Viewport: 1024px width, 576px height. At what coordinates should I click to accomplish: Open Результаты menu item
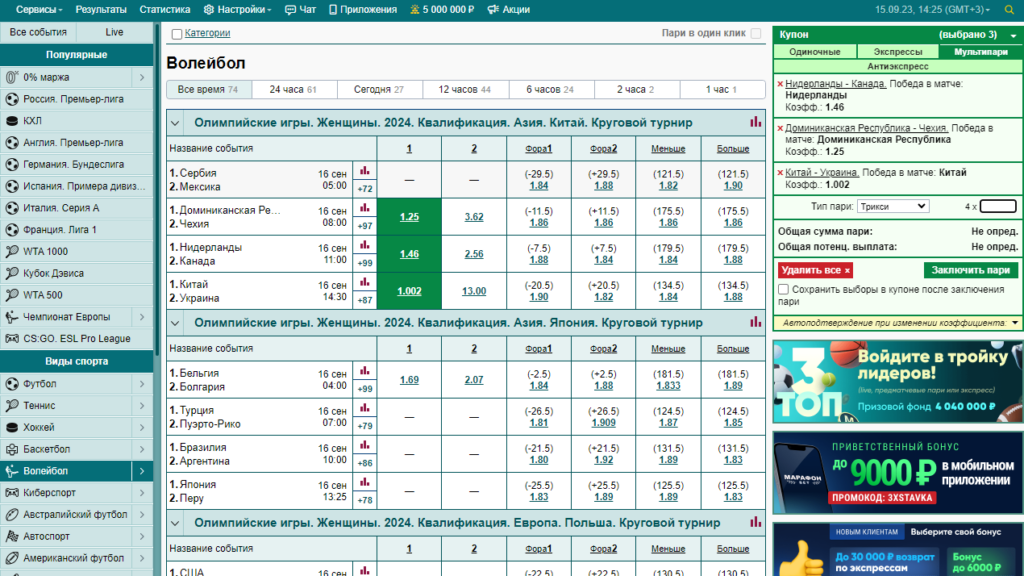click(101, 10)
